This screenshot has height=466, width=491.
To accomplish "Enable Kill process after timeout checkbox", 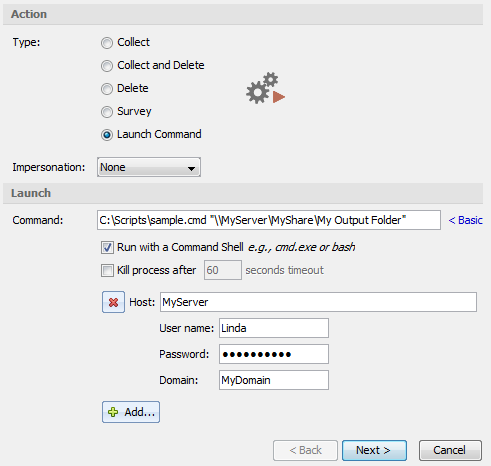I will pos(107,270).
